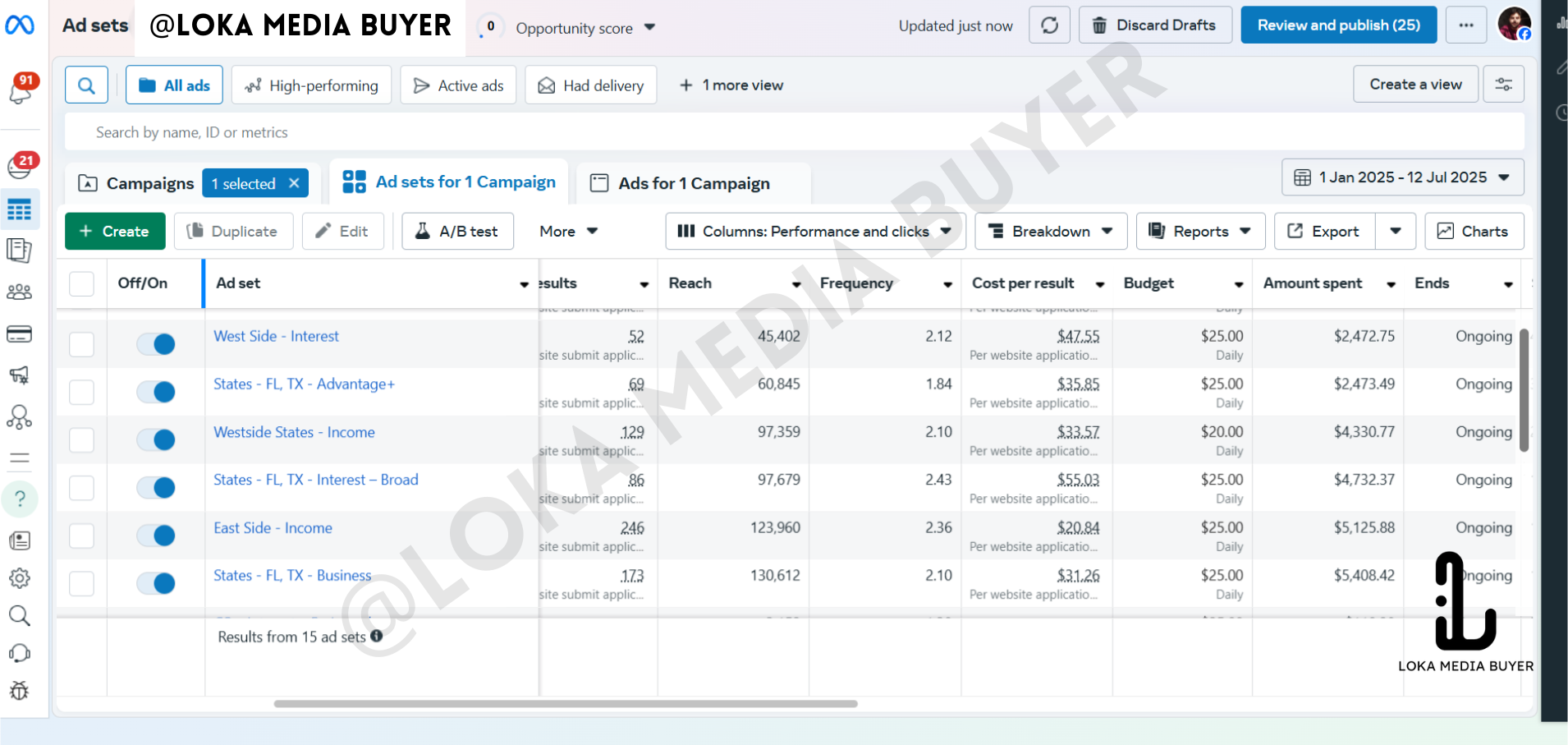Click the horizontal scrollbar under the table
Viewport: 1568px width, 745px height.
point(566,704)
